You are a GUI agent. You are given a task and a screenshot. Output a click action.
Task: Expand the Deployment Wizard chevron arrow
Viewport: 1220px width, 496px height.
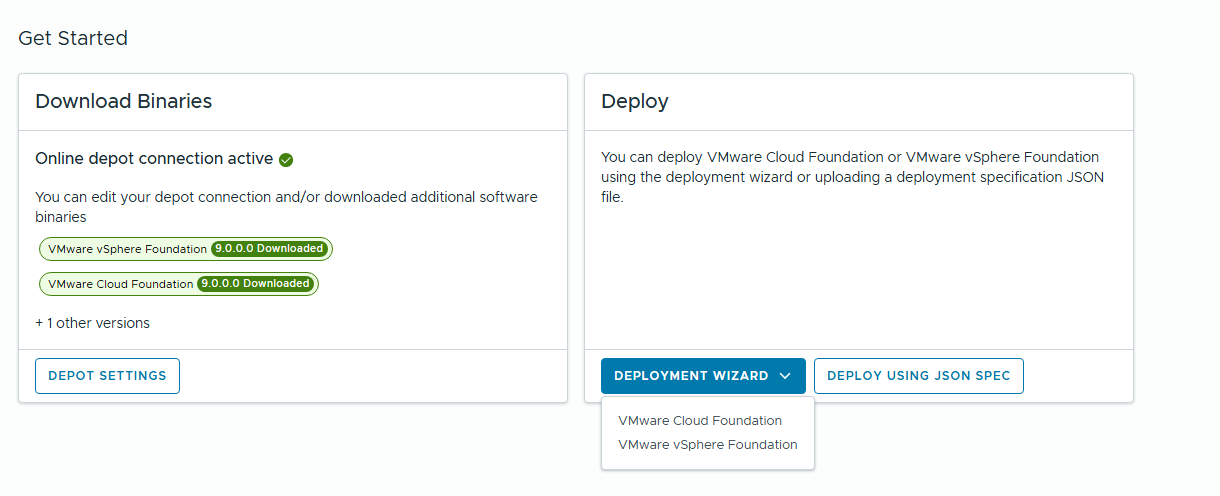tap(785, 376)
